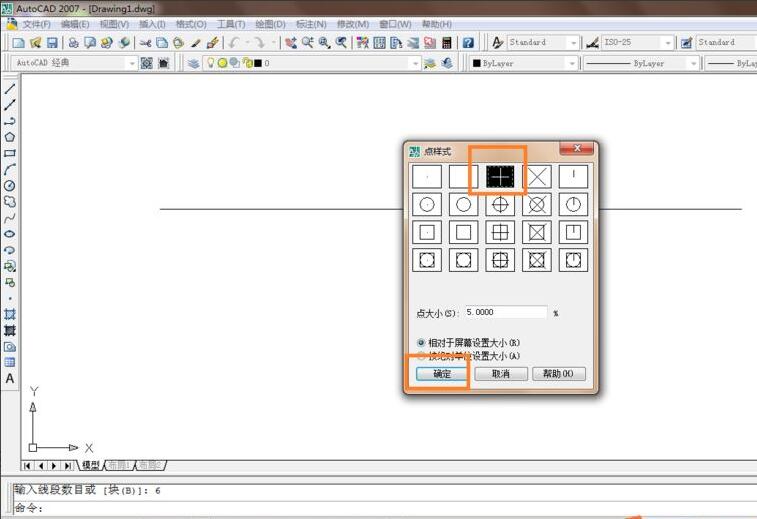Screen dimensions: 757x519
Task: Save the drawing with the floppy icon
Action: [52, 43]
